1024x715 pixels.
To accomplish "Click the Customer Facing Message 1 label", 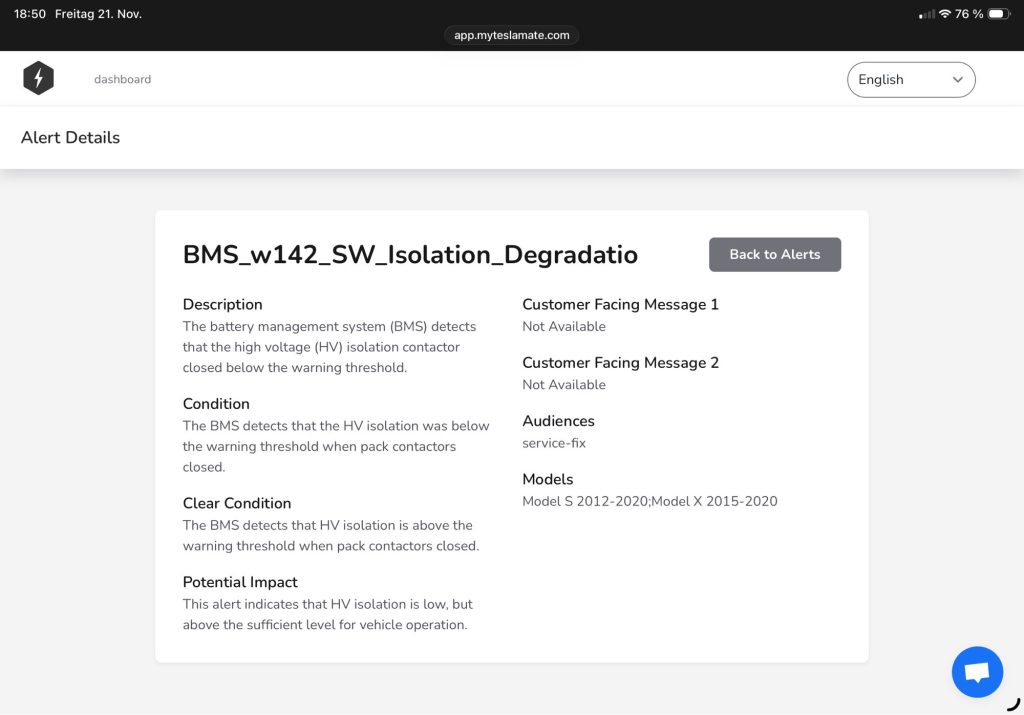I will [620, 305].
